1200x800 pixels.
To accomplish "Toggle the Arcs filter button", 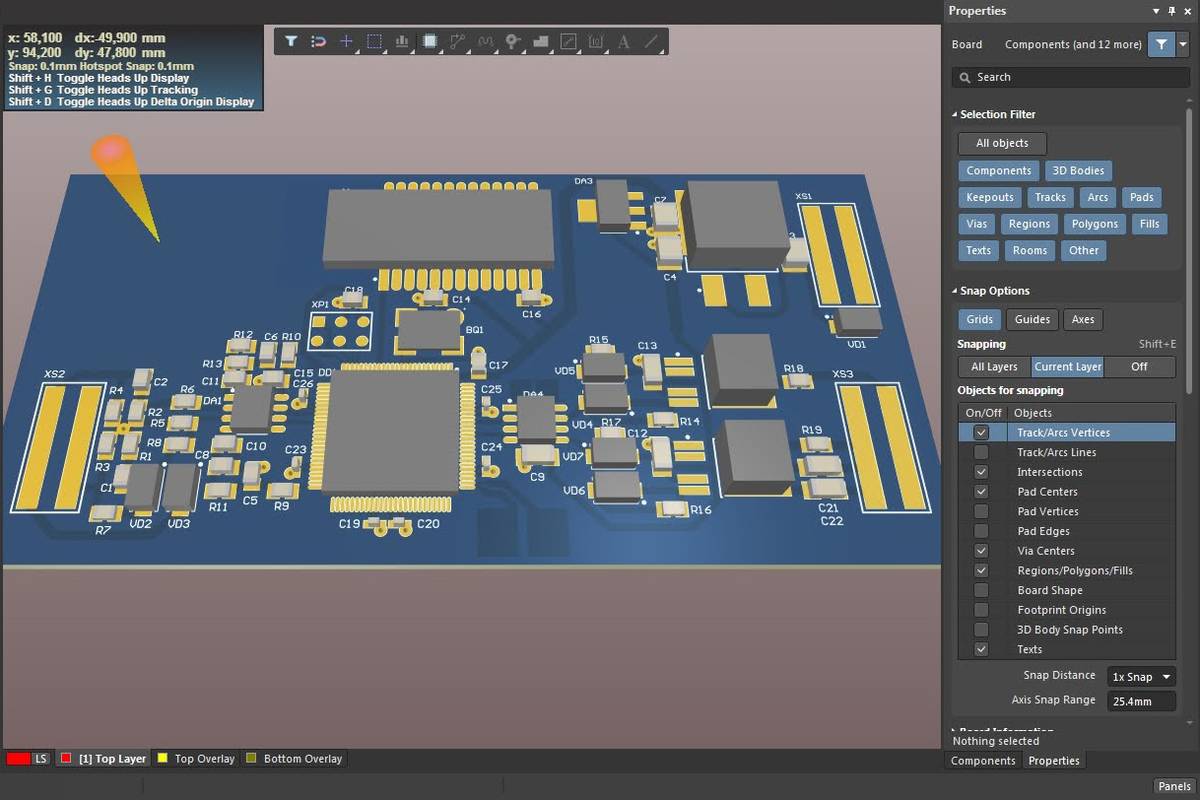I will coord(1098,198).
